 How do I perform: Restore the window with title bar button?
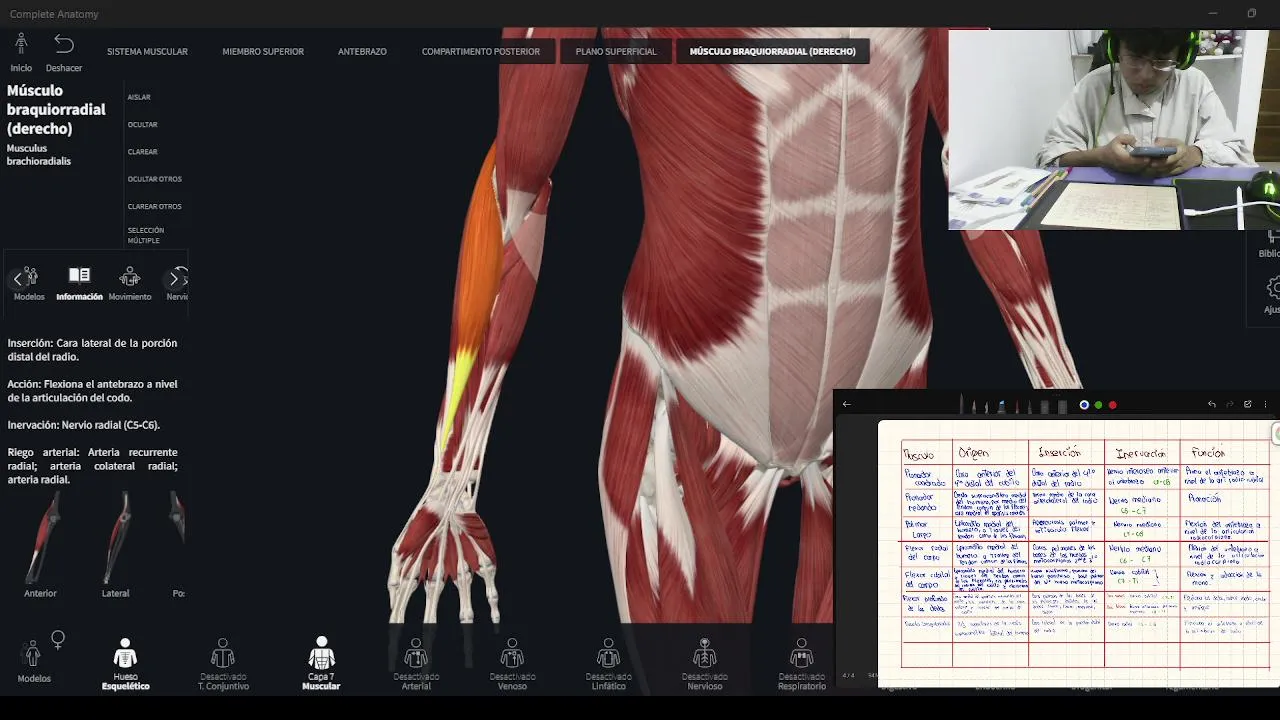pyautogui.click(x=1251, y=13)
